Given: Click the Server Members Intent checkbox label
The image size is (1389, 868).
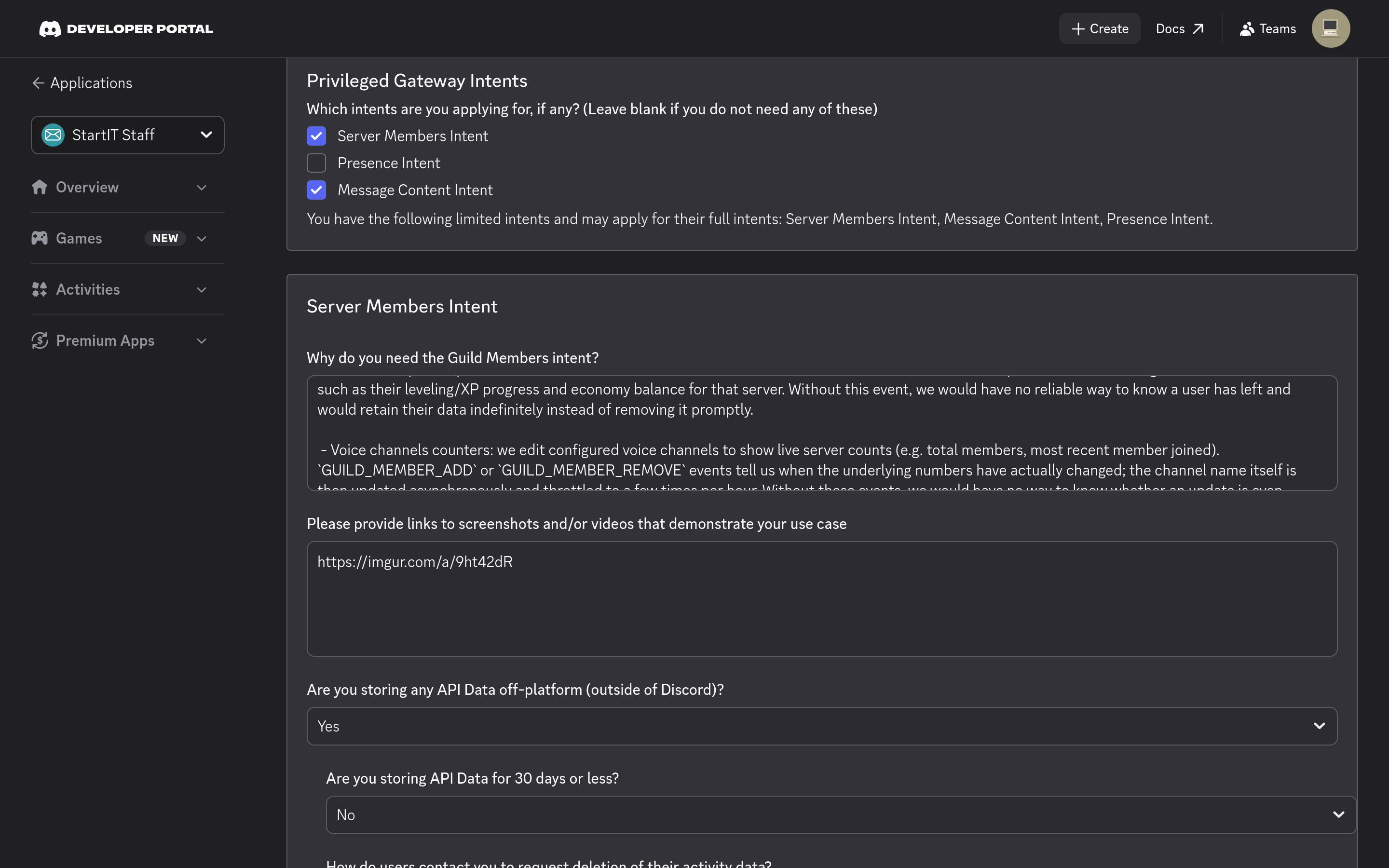Looking at the screenshot, I should 413,136.
